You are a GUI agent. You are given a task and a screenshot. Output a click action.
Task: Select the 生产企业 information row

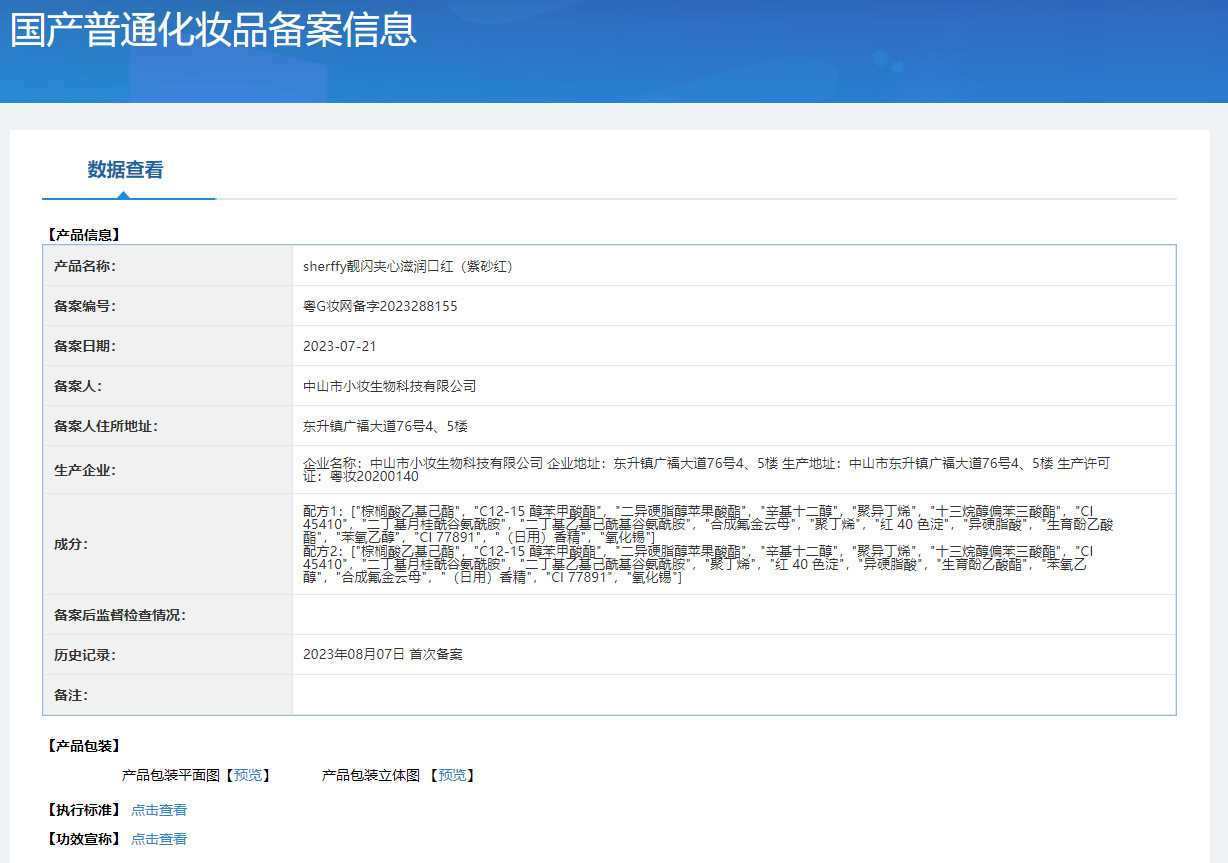click(x=700, y=469)
